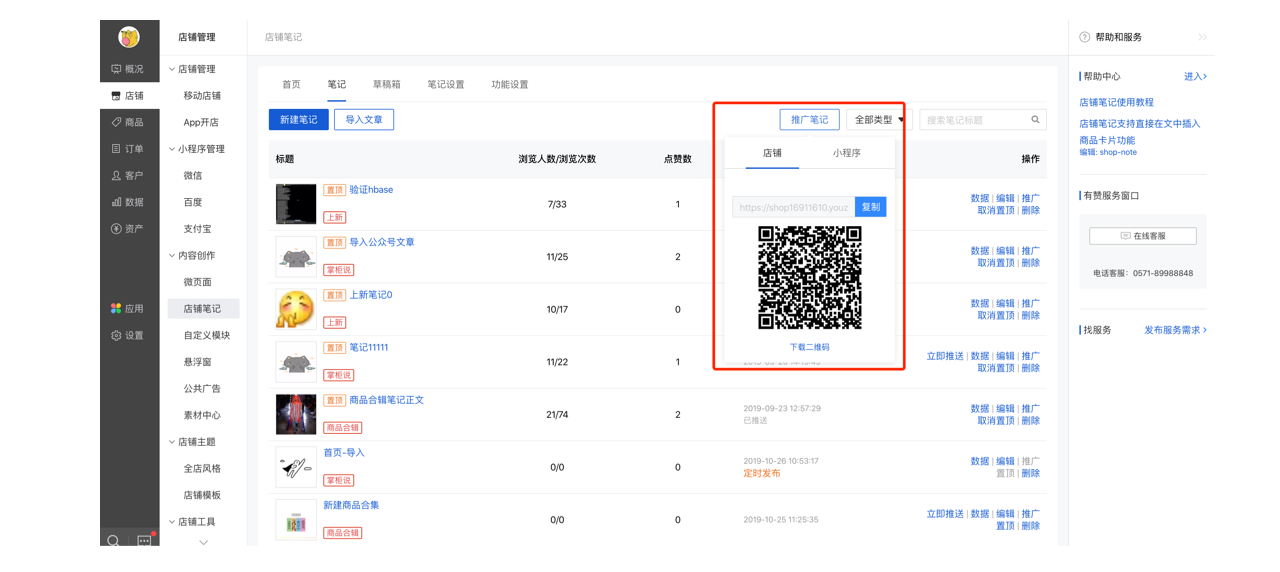
Task: Switch to the 首页 tab
Action: pos(291,85)
